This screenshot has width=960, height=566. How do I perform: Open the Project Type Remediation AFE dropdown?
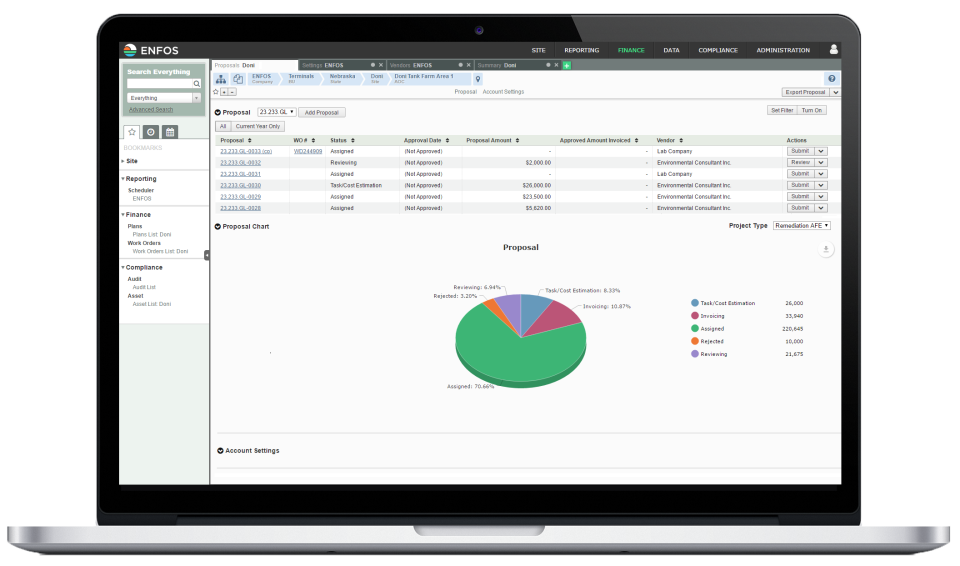801,225
